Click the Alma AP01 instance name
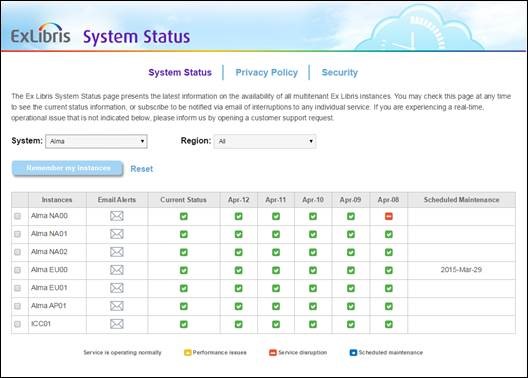528x378 pixels. (x=48, y=306)
